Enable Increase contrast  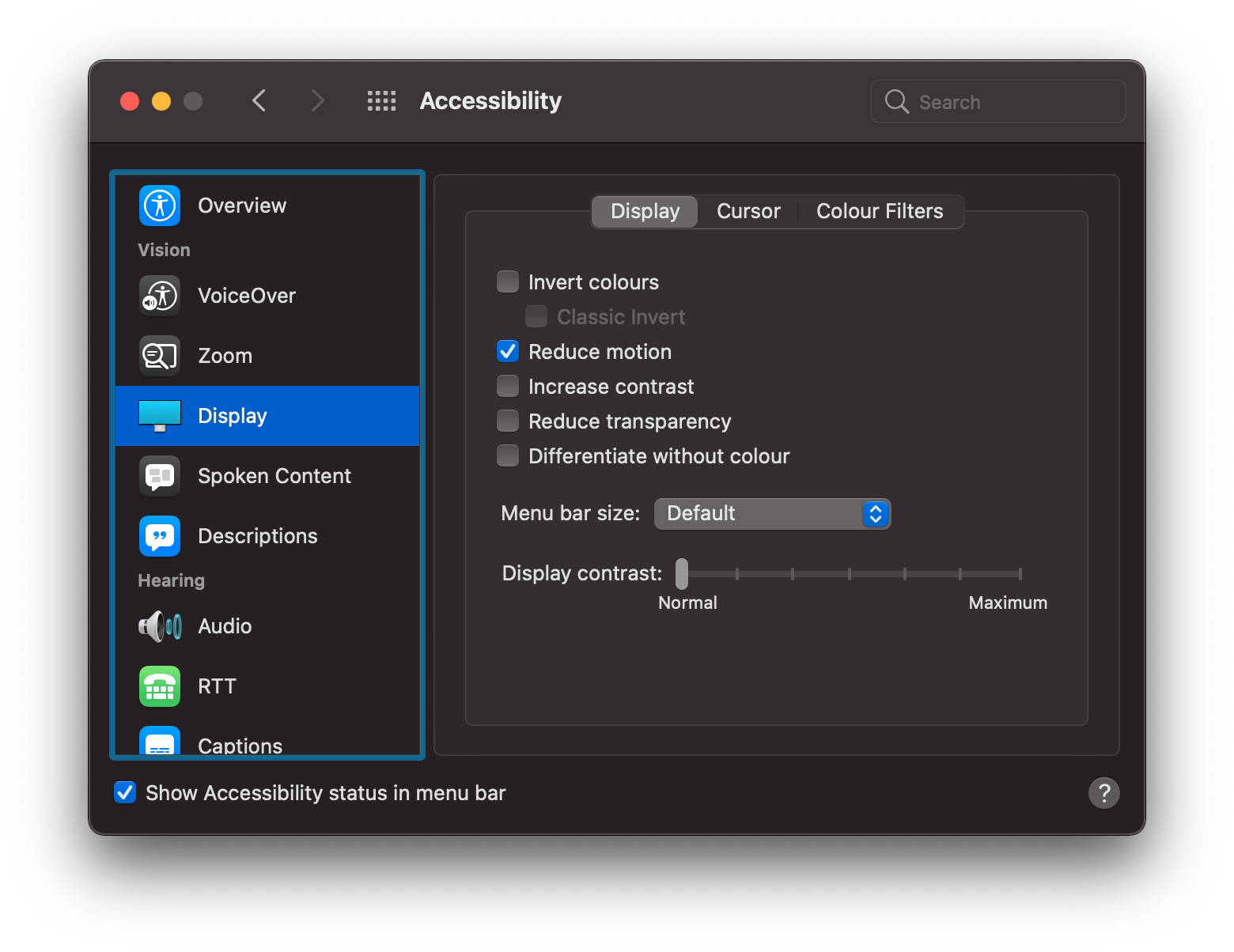(x=507, y=385)
